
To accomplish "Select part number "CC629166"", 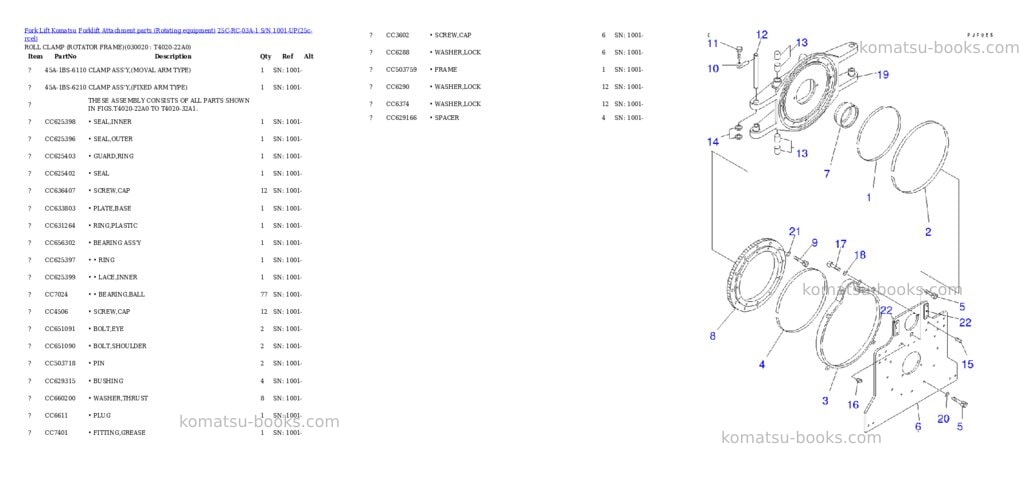I will 402,117.
